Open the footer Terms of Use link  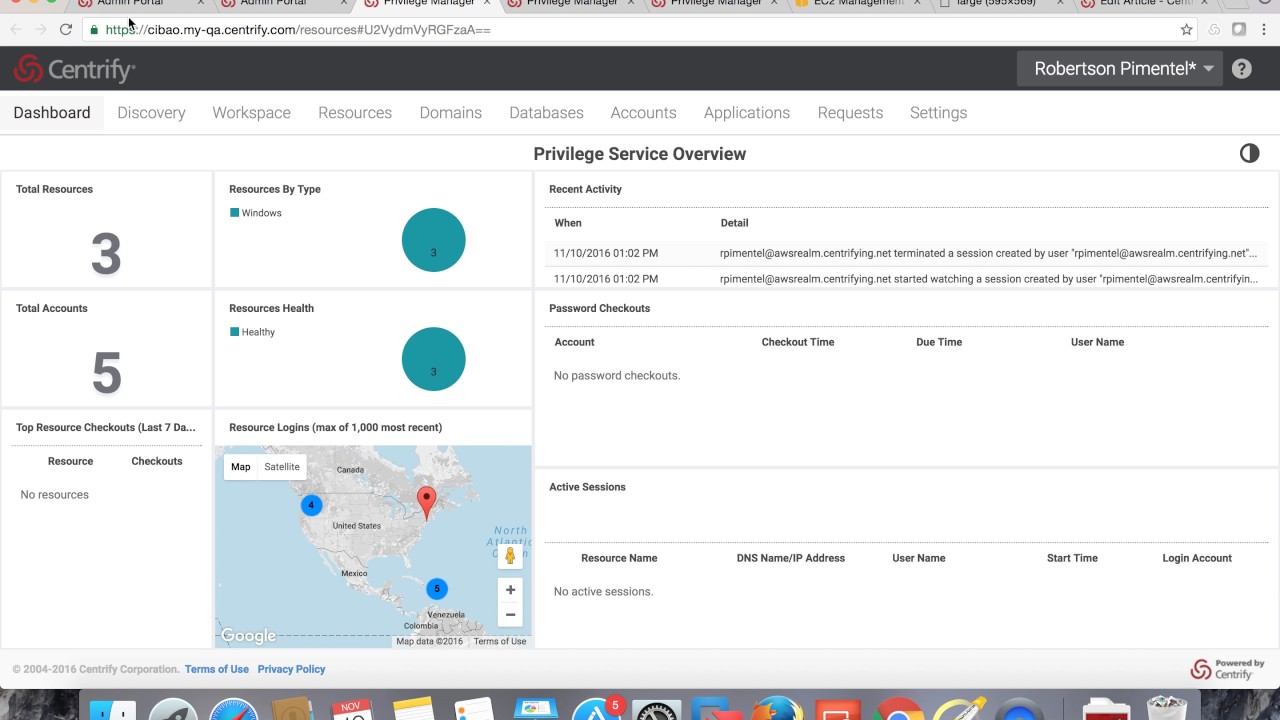[216, 669]
